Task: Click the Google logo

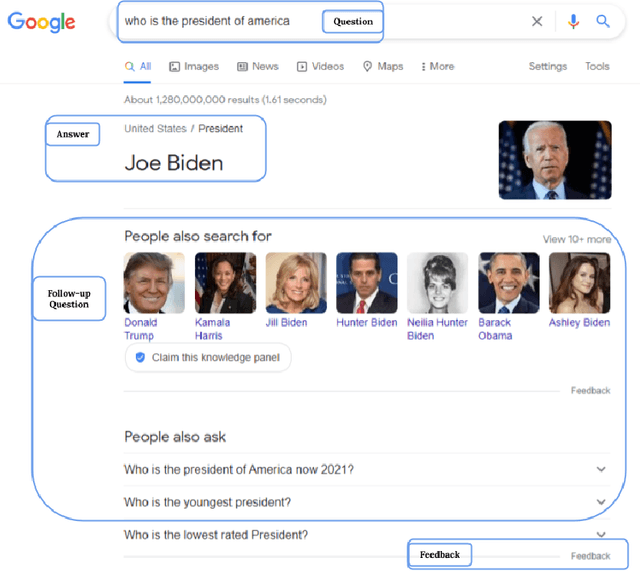Action: (x=42, y=22)
